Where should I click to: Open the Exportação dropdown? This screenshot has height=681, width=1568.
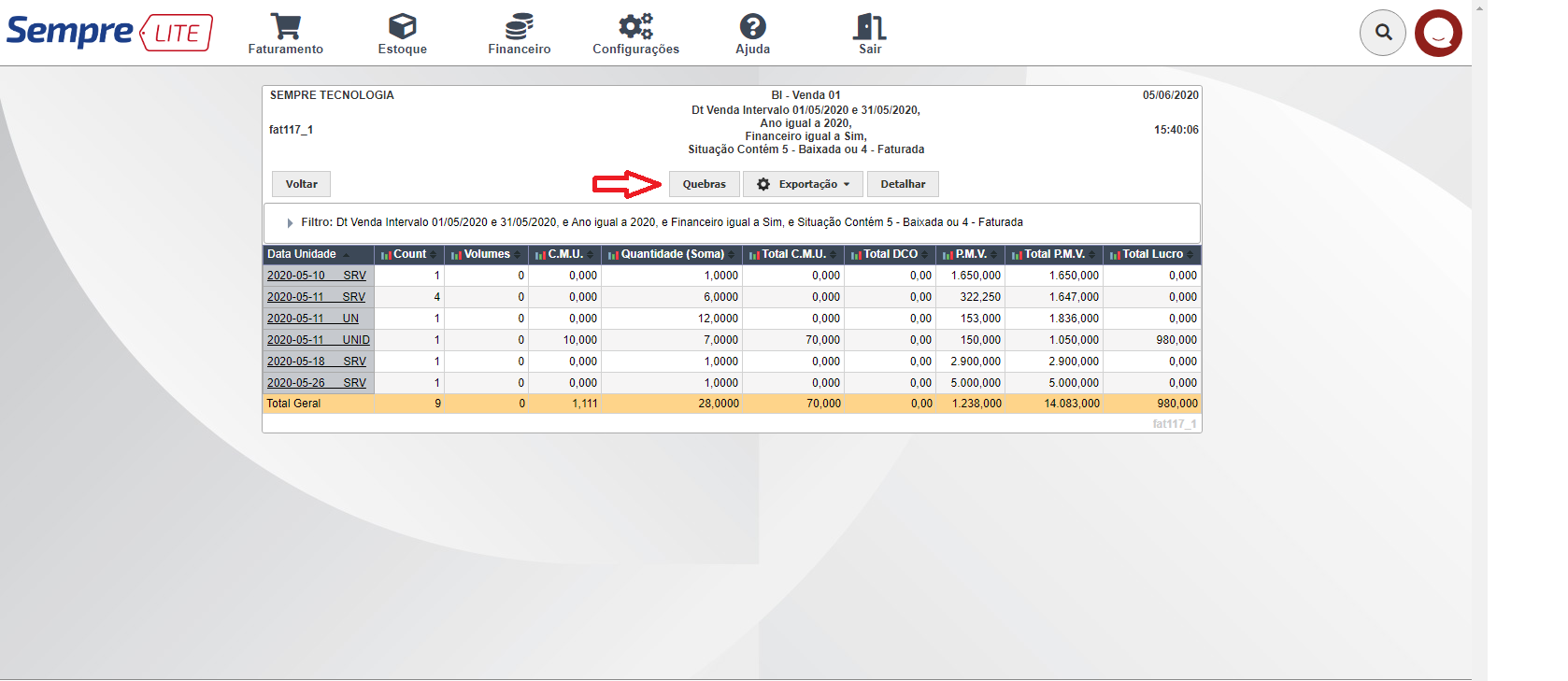pyautogui.click(x=803, y=184)
